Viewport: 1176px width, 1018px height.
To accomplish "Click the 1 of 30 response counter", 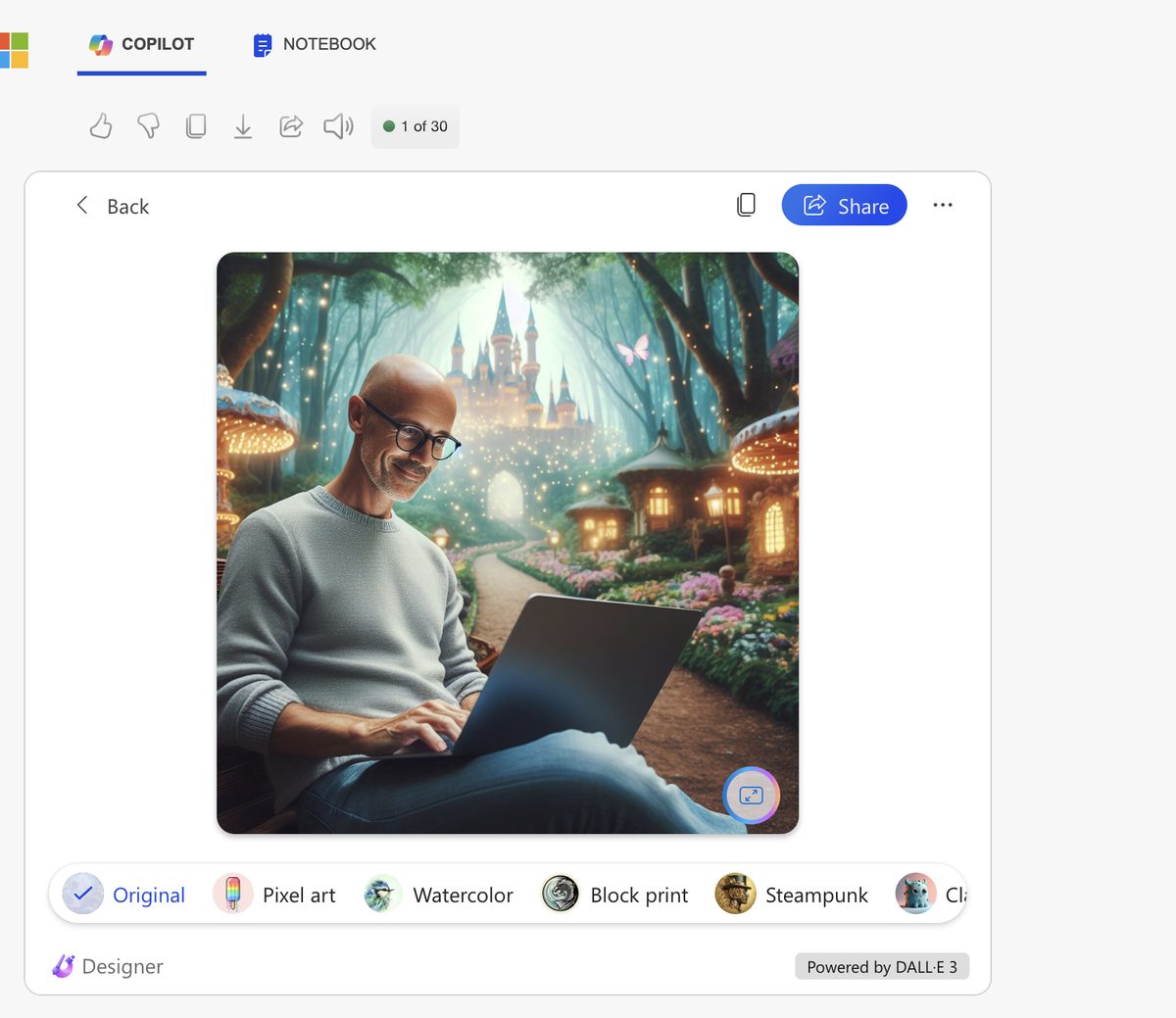I will (416, 126).
